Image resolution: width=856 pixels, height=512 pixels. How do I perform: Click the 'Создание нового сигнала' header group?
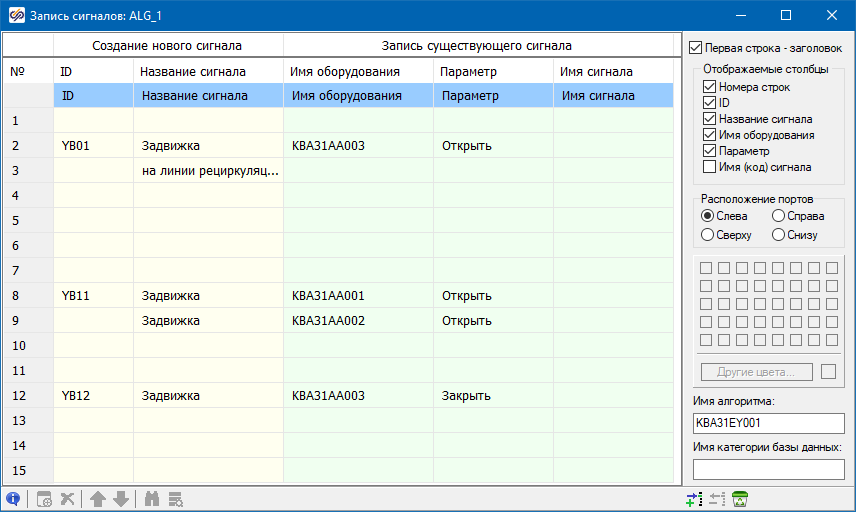click(167, 46)
